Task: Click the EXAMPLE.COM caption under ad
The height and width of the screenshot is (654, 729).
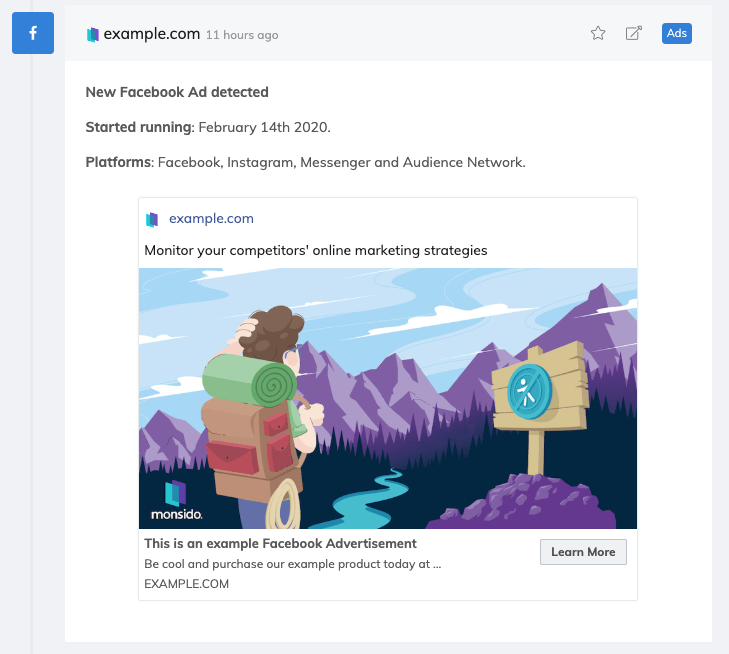Action: 186,584
